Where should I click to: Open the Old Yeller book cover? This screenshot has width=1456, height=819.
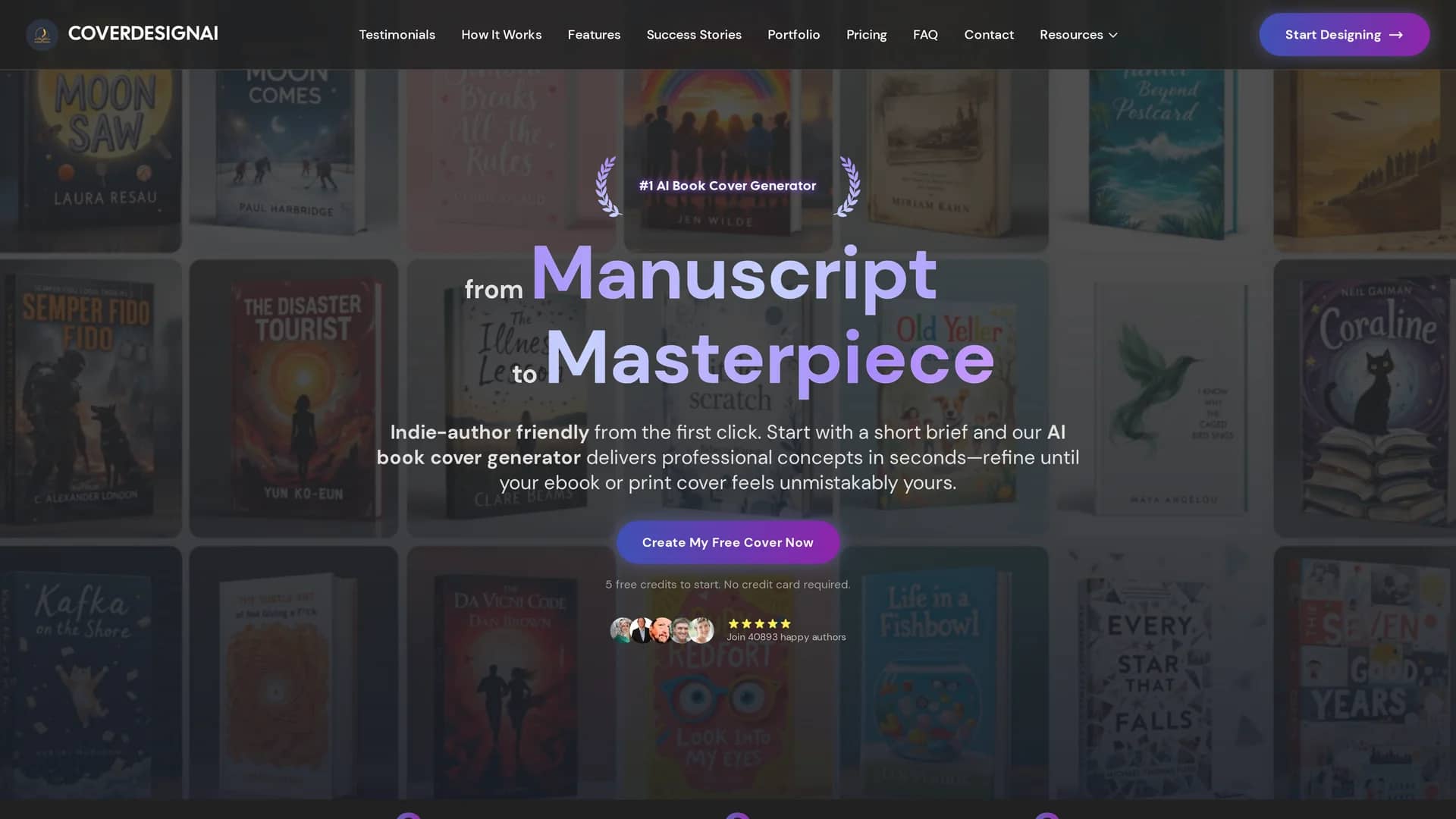[944, 399]
